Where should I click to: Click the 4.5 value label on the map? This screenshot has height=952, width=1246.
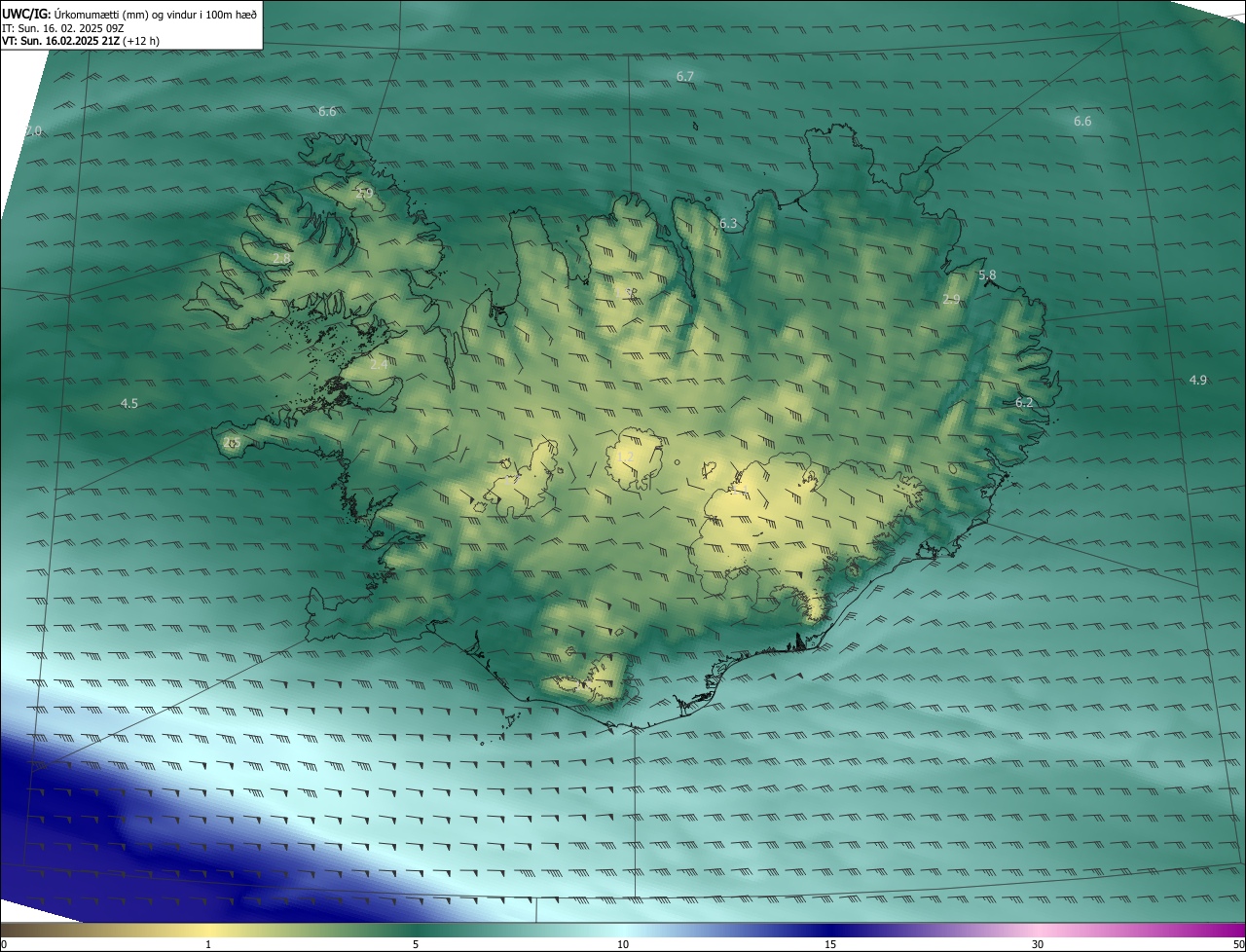click(128, 403)
